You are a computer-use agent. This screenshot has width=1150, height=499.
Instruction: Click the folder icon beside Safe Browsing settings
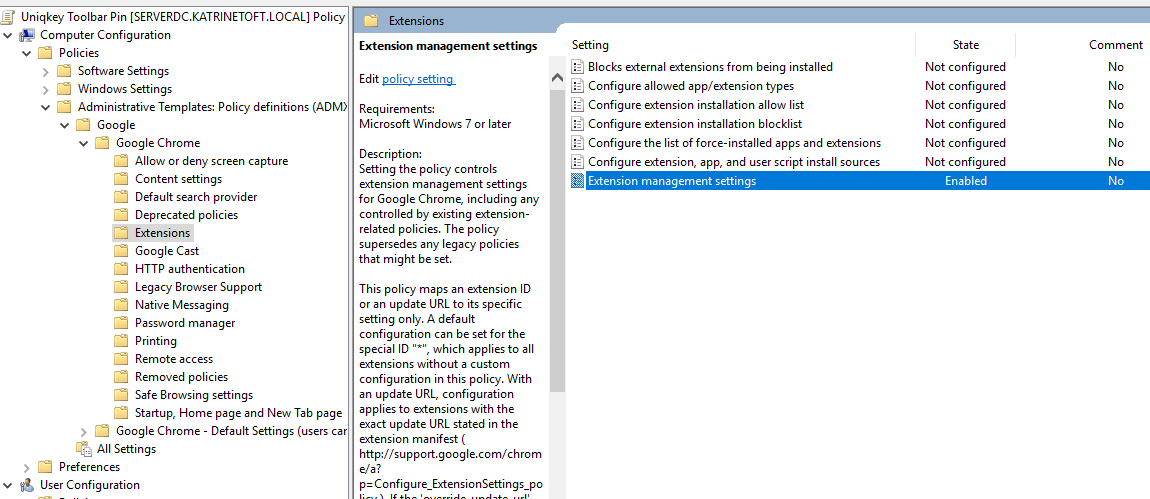coord(121,395)
